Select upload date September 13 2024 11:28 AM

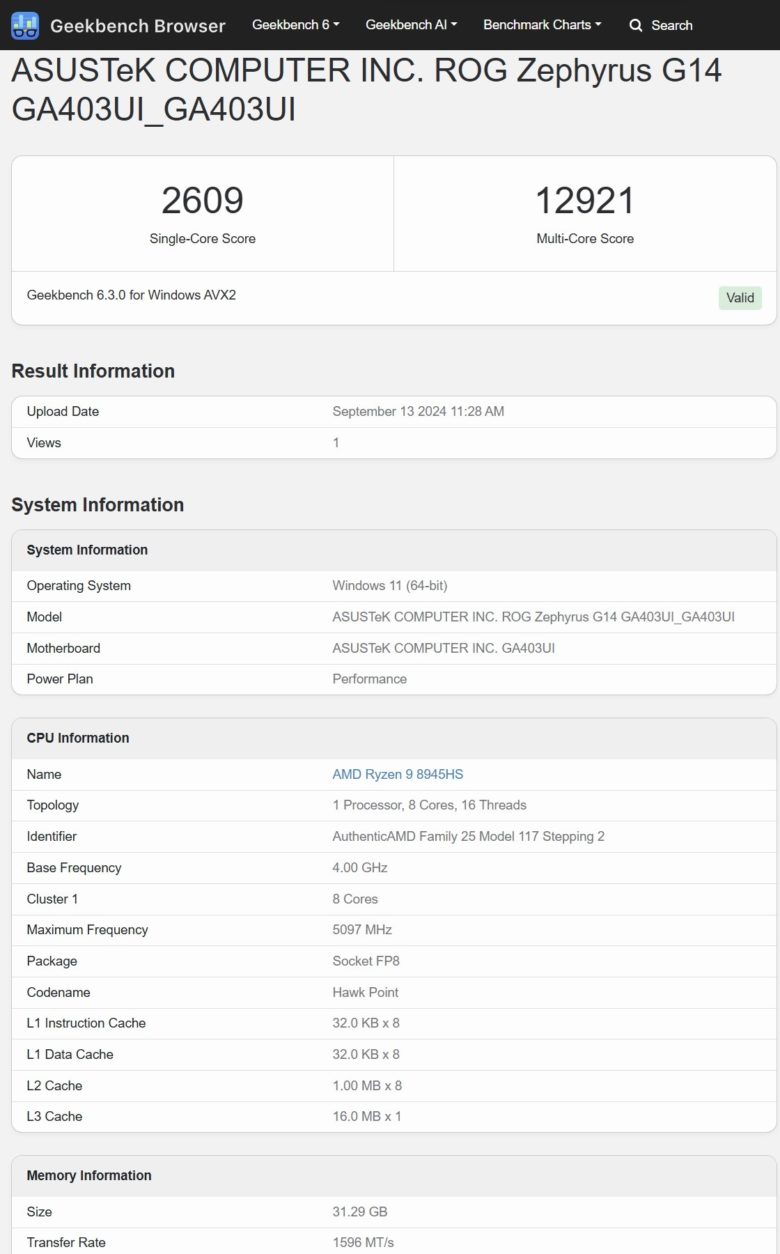point(418,412)
